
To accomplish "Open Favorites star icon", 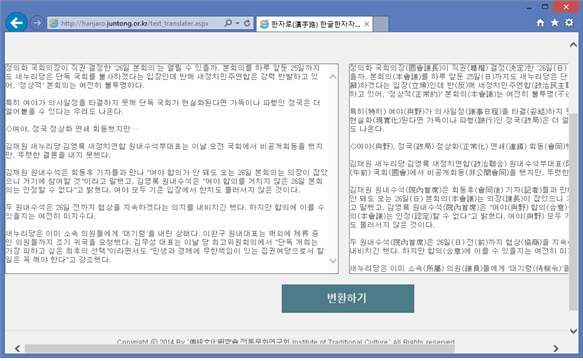I will [555, 23].
